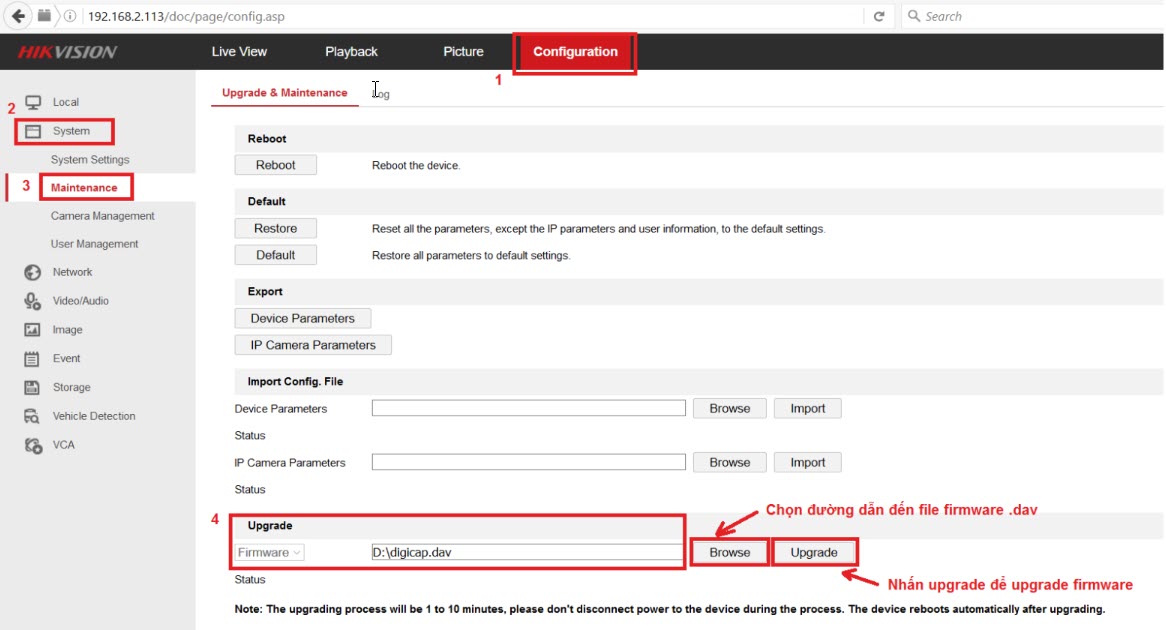Click the Upgrade button
The height and width of the screenshot is (630, 1166).
[813, 552]
